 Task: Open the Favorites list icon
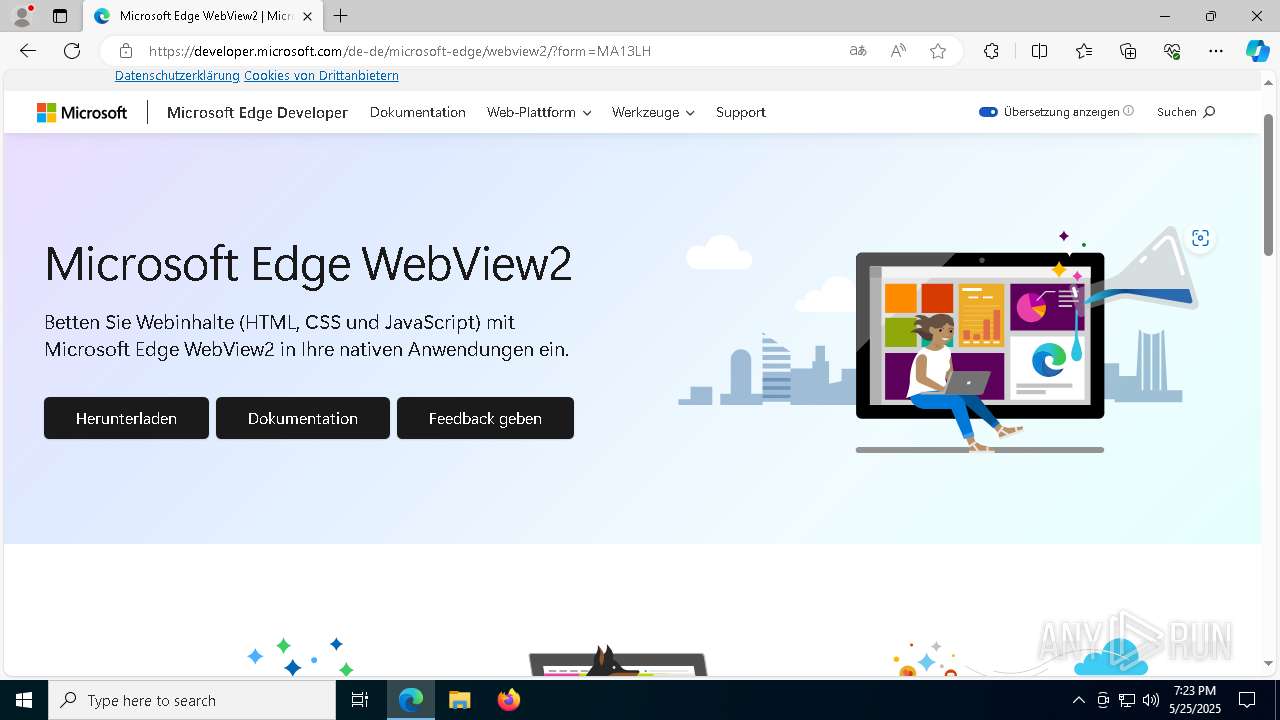point(1084,51)
